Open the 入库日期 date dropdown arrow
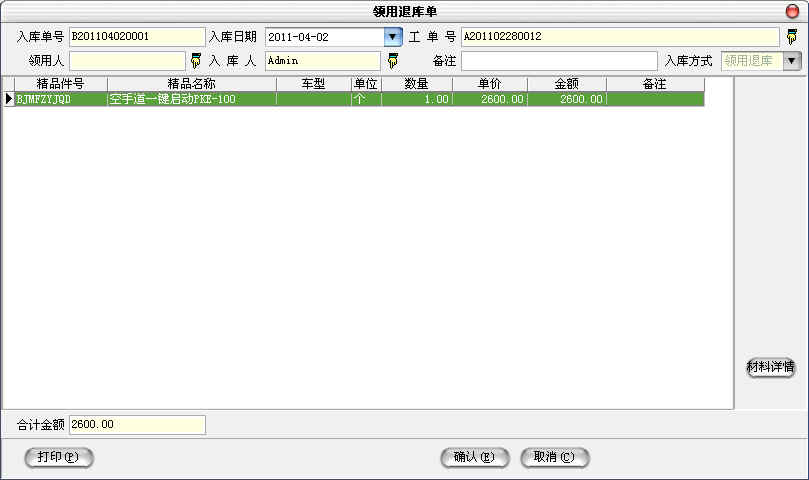Image resolution: width=809 pixels, height=480 pixels. coord(393,37)
